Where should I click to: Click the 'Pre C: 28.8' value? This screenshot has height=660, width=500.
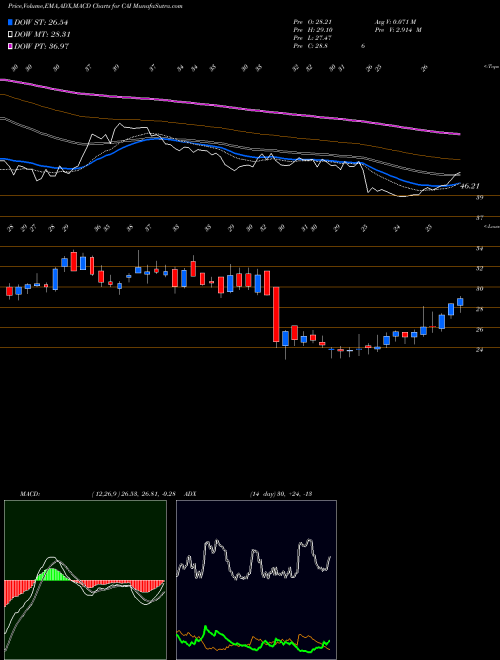[311, 46]
